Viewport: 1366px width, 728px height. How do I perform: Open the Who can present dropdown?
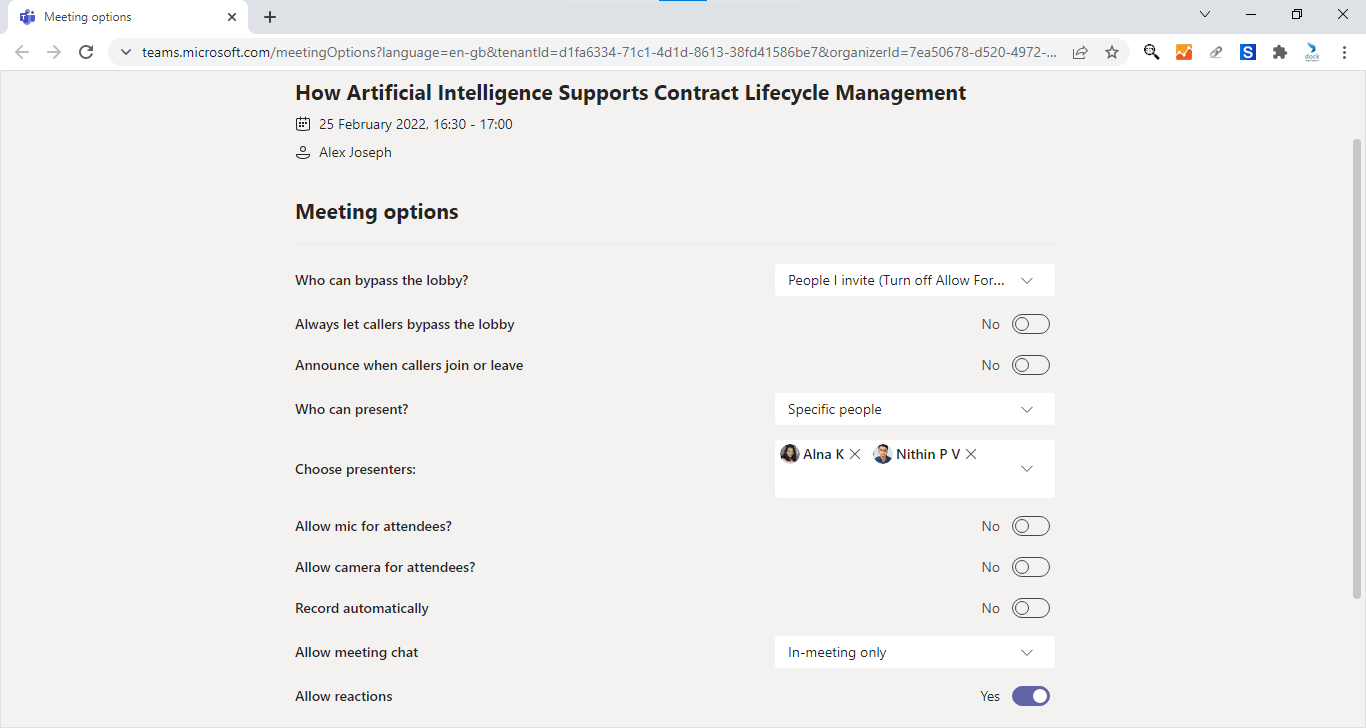[914, 408]
